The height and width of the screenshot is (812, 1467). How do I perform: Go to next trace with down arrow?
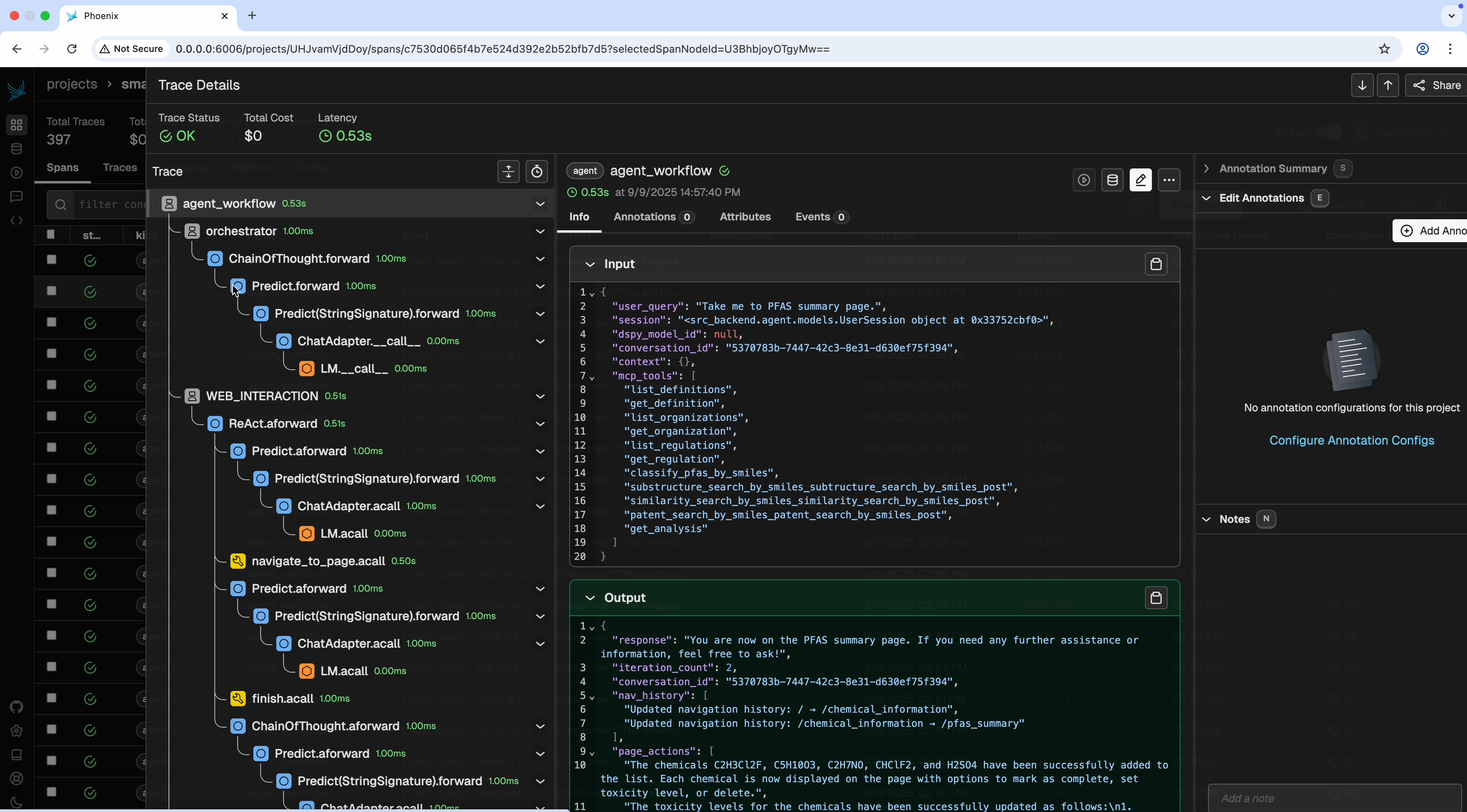pos(1362,86)
